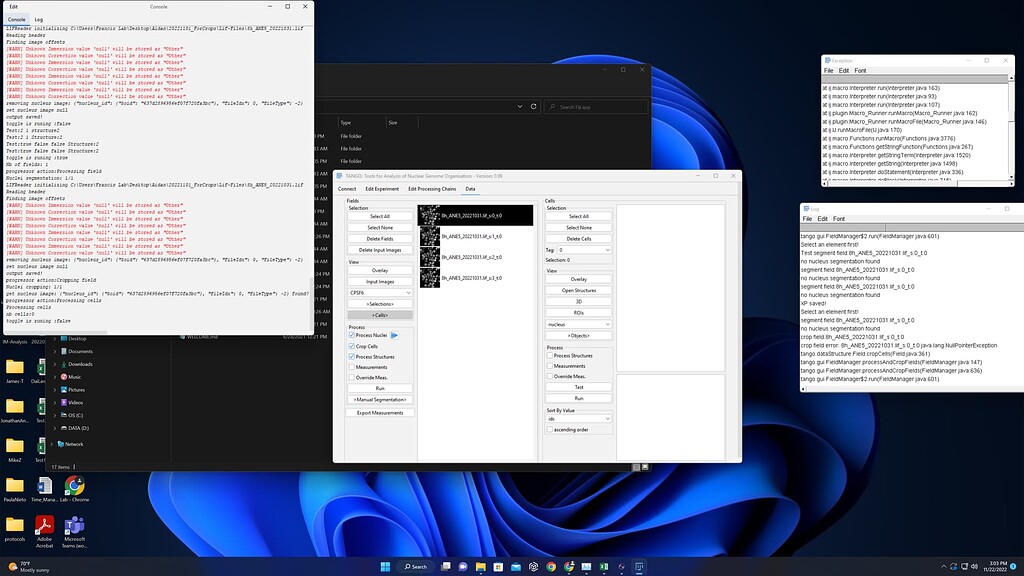
Task: Open the Log tab in the Console window
Action: click(39, 20)
